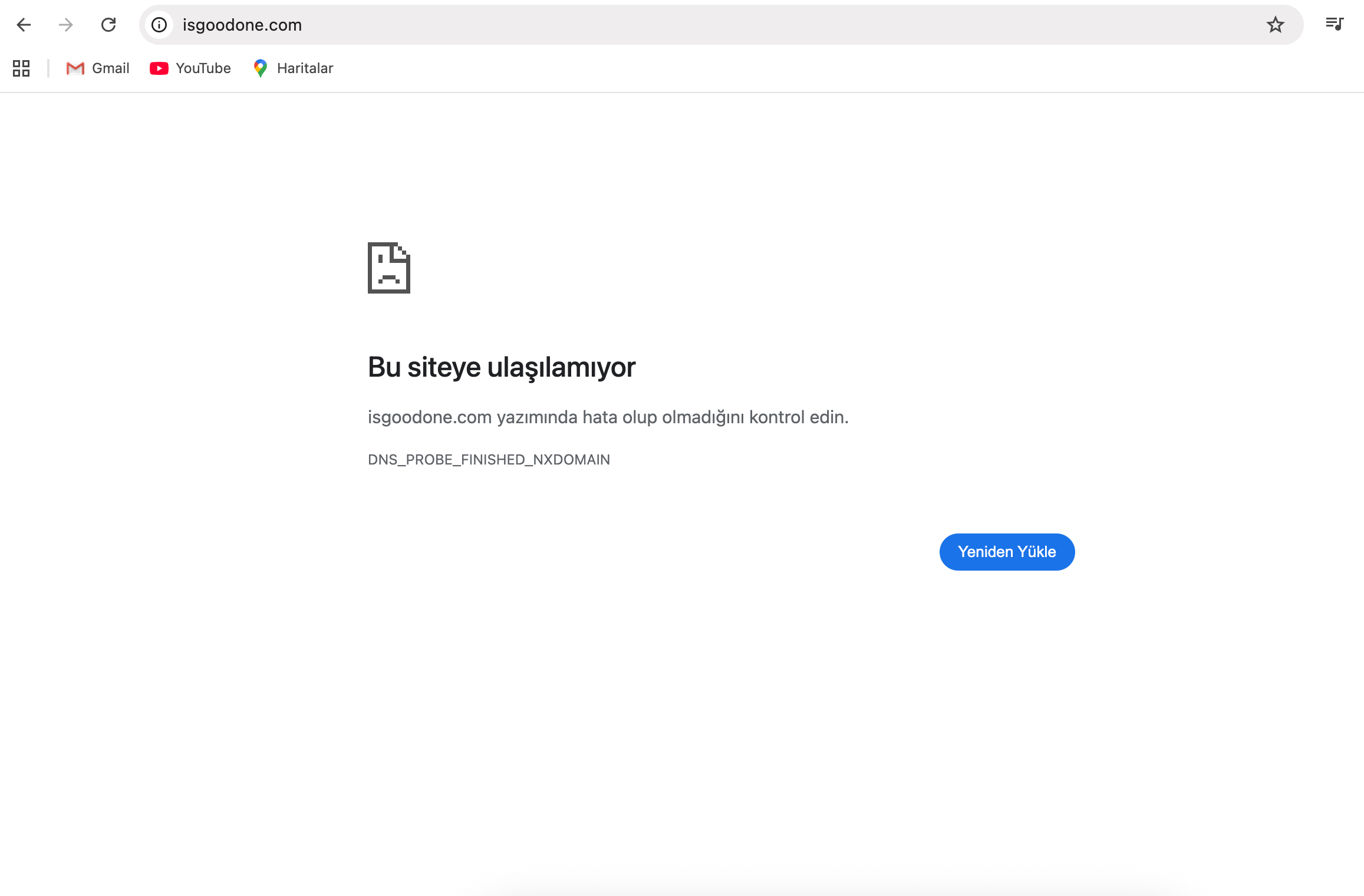Screen dimensions: 1364x896
Task: Click the isgoodone.com URL text in the address bar
Action: tap(242, 25)
